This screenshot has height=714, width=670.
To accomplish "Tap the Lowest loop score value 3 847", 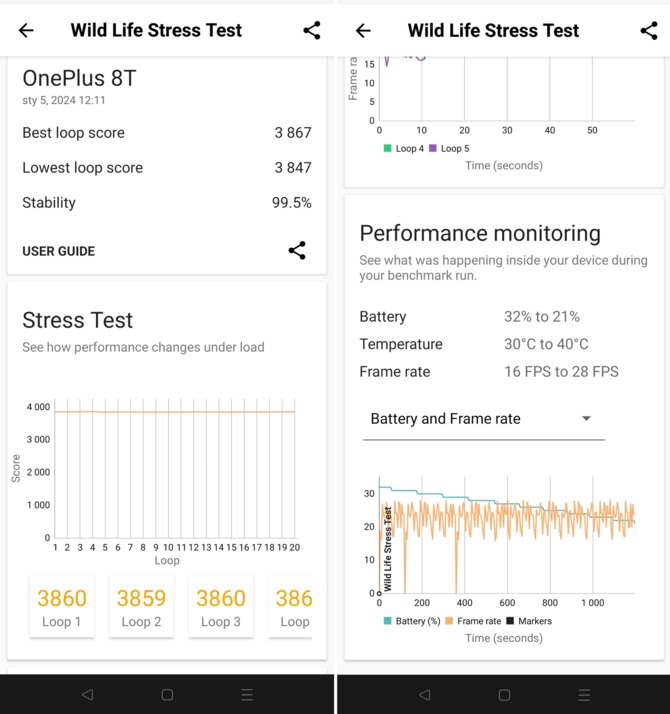I will click(x=293, y=168).
